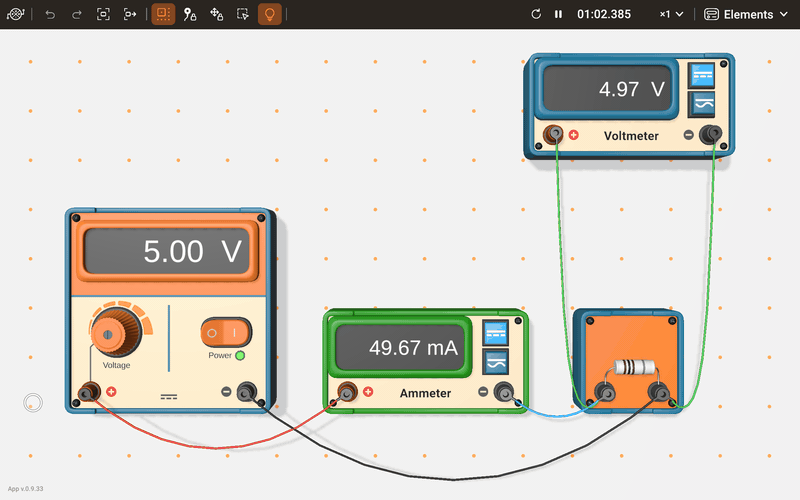Select the blue wire near the ammeter
The height and width of the screenshot is (500, 800).
coord(556,415)
